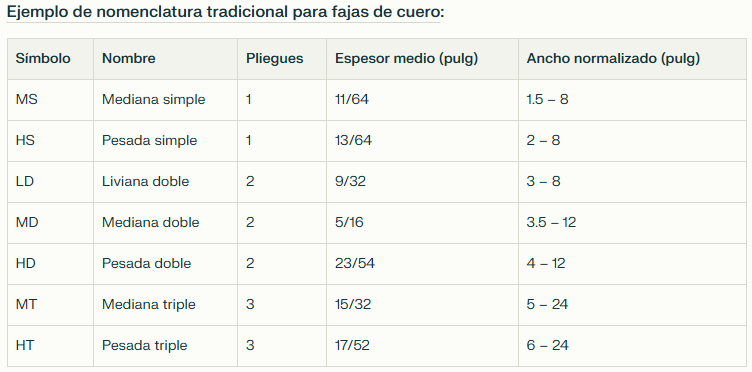This screenshot has width=752, height=372.
Task: Click the Pesada triple cell
Action: 165,346
